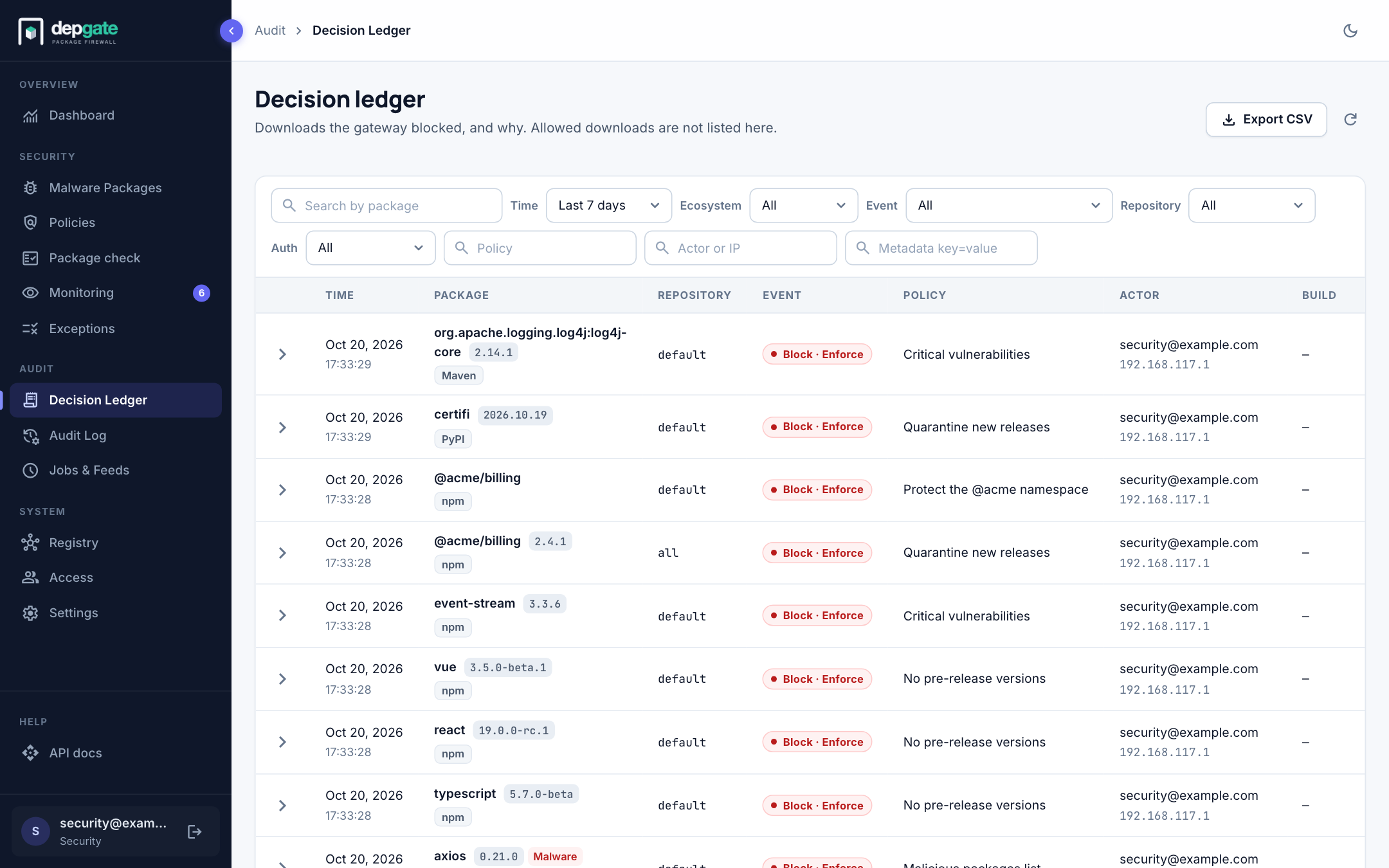Expand the certifi row
This screenshot has width=1389, height=868.
click(x=282, y=427)
